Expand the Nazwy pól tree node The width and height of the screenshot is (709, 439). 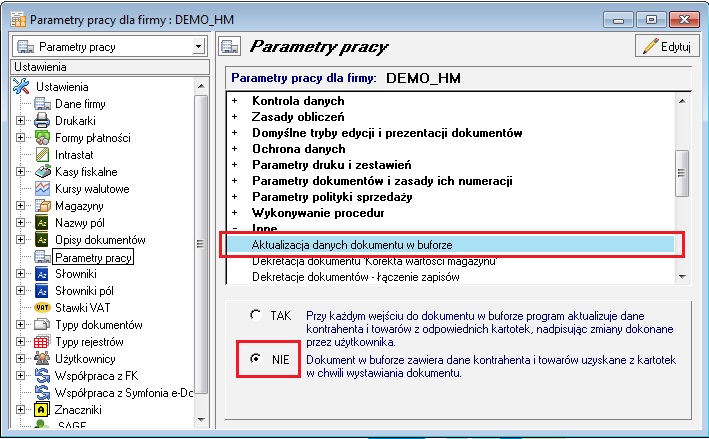[20, 222]
